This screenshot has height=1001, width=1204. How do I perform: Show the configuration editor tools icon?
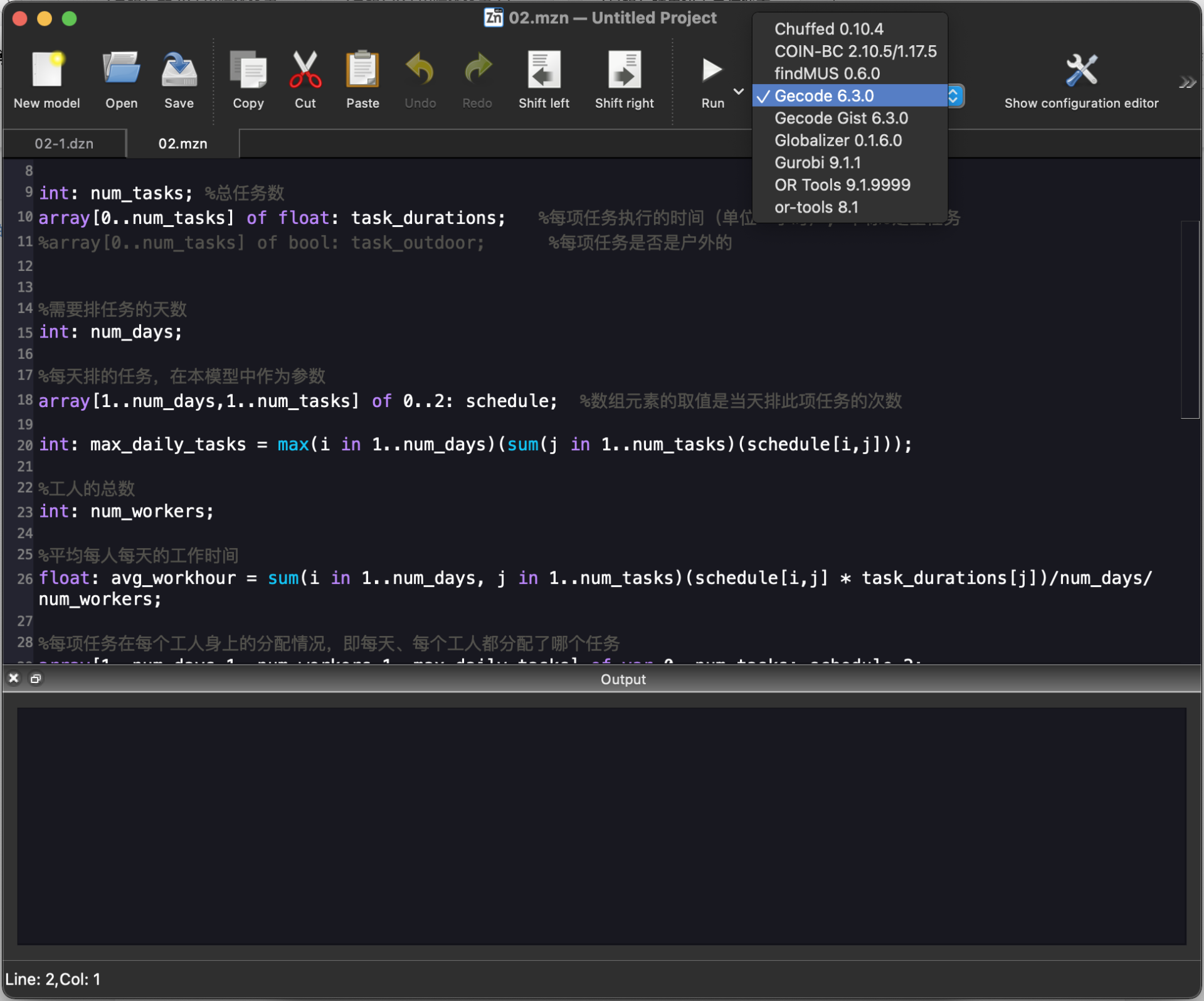(x=1081, y=70)
